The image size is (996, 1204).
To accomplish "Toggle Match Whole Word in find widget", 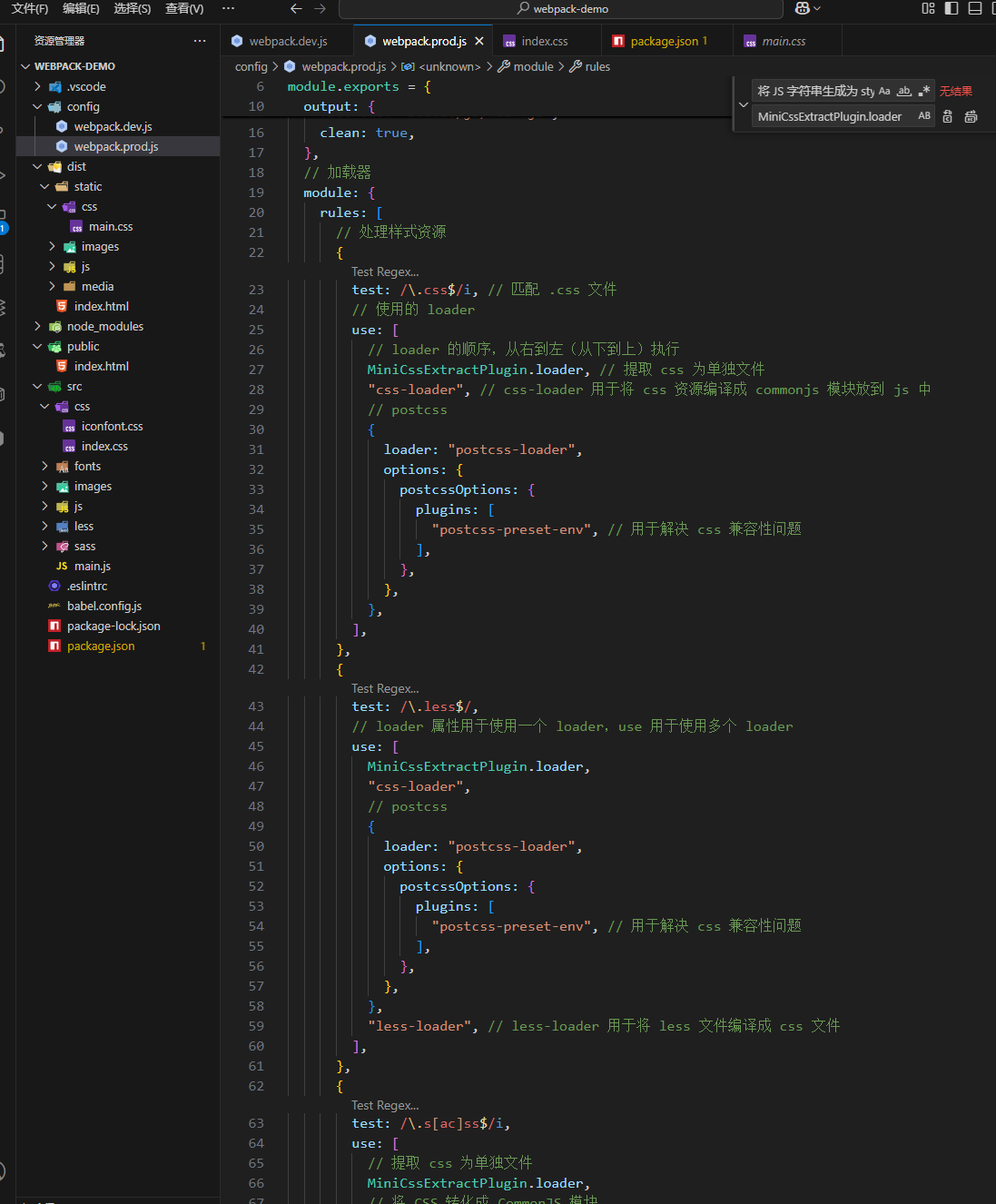I will pos(904,91).
